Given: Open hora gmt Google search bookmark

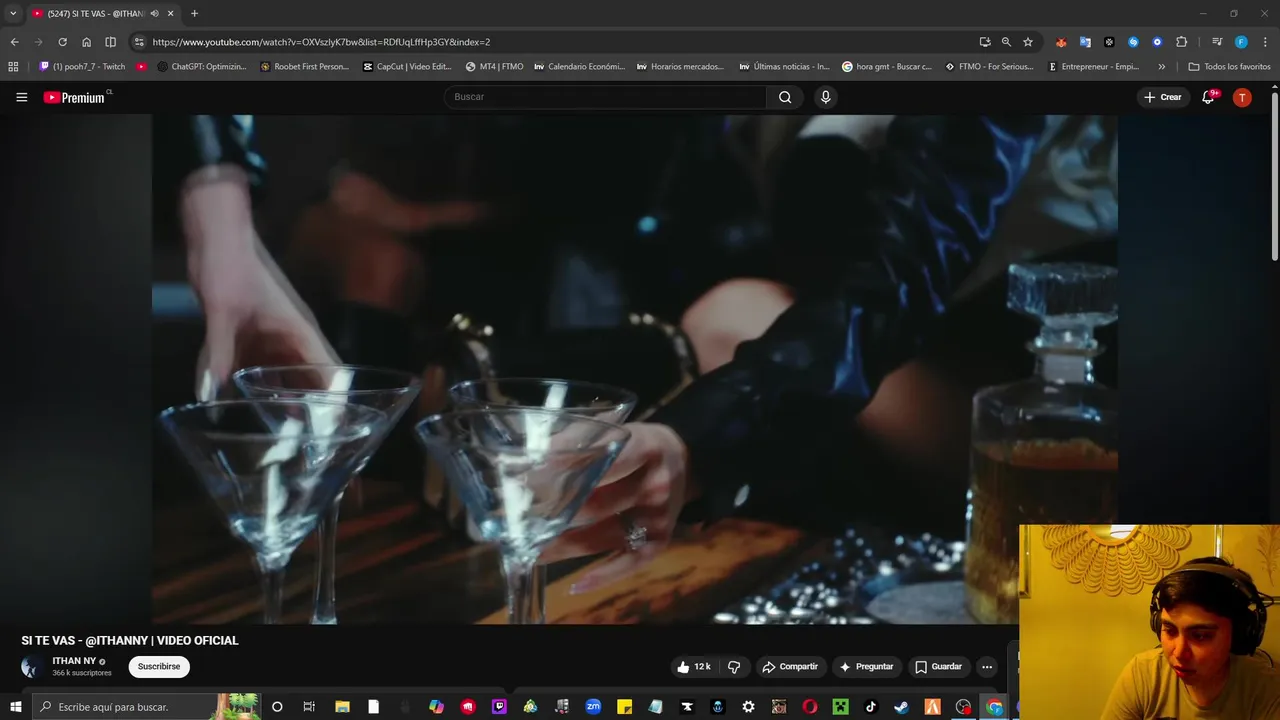Looking at the screenshot, I should tap(887, 67).
